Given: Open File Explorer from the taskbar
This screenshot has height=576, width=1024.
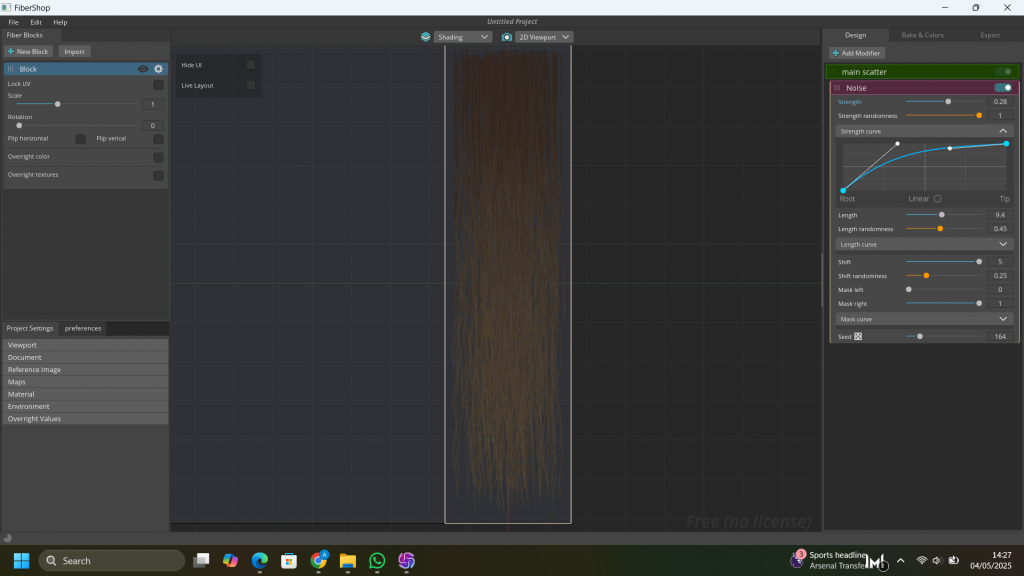Looking at the screenshot, I should pos(348,561).
